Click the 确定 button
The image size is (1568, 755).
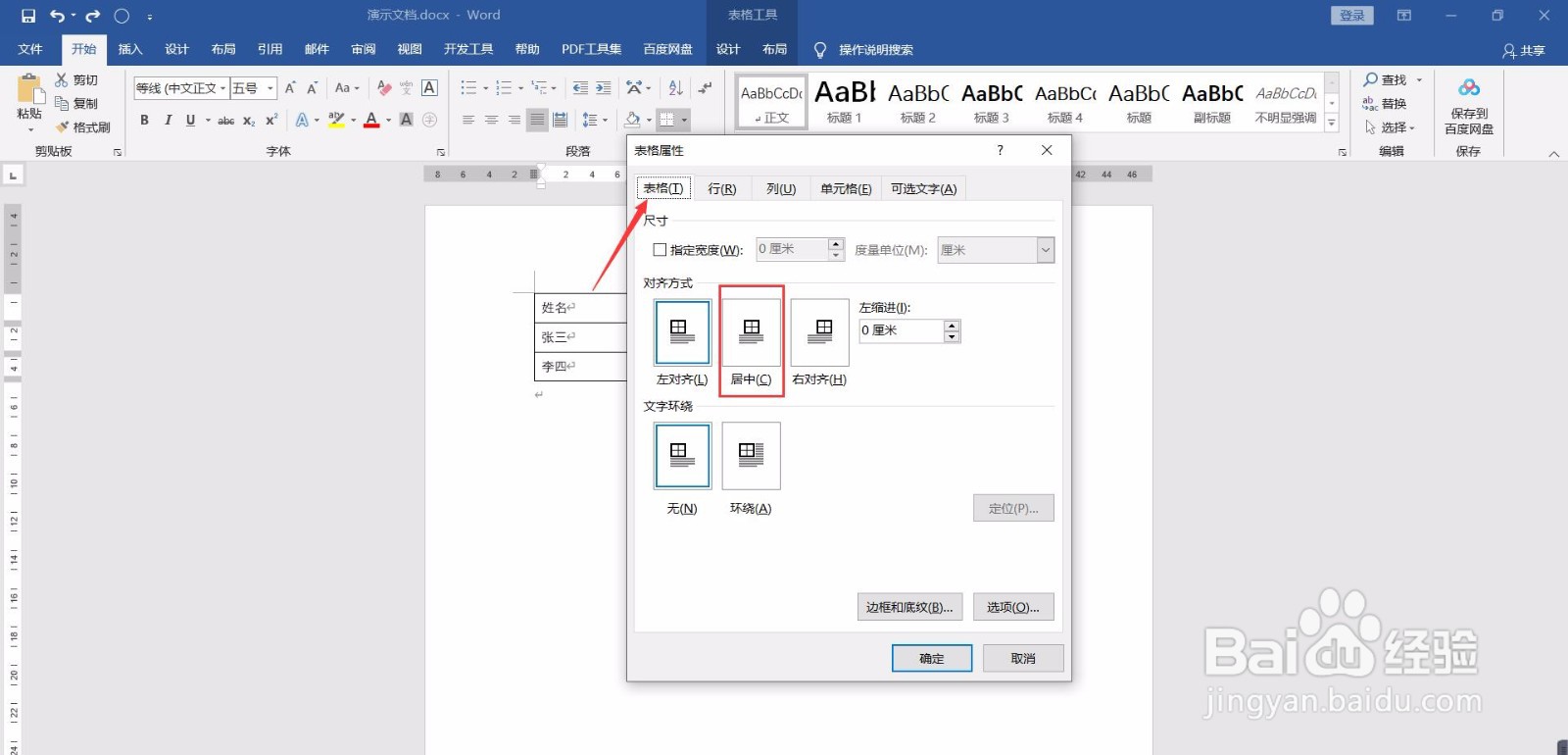pyautogui.click(x=932, y=658)
